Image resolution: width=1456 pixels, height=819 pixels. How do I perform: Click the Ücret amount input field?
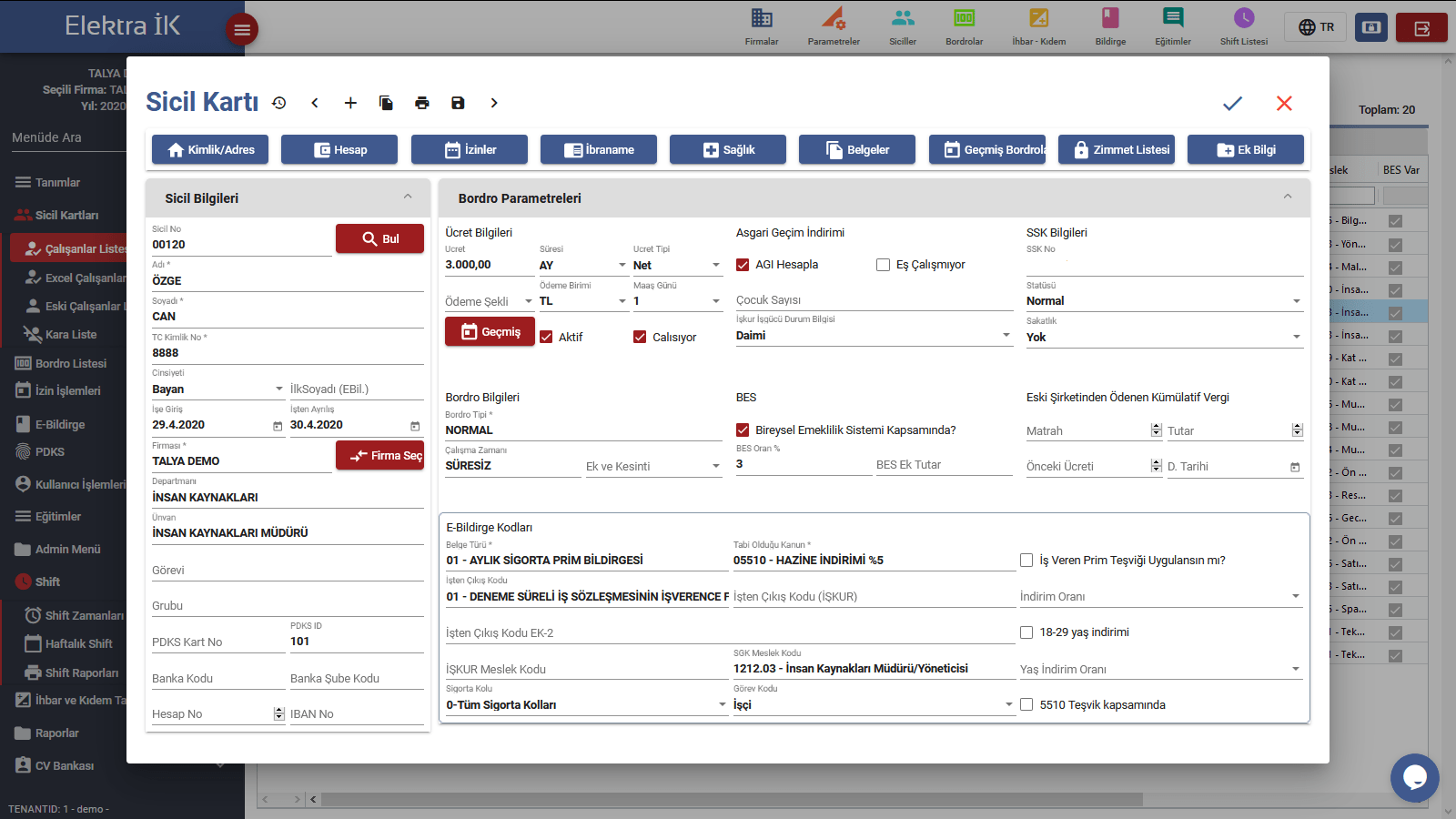488,266
